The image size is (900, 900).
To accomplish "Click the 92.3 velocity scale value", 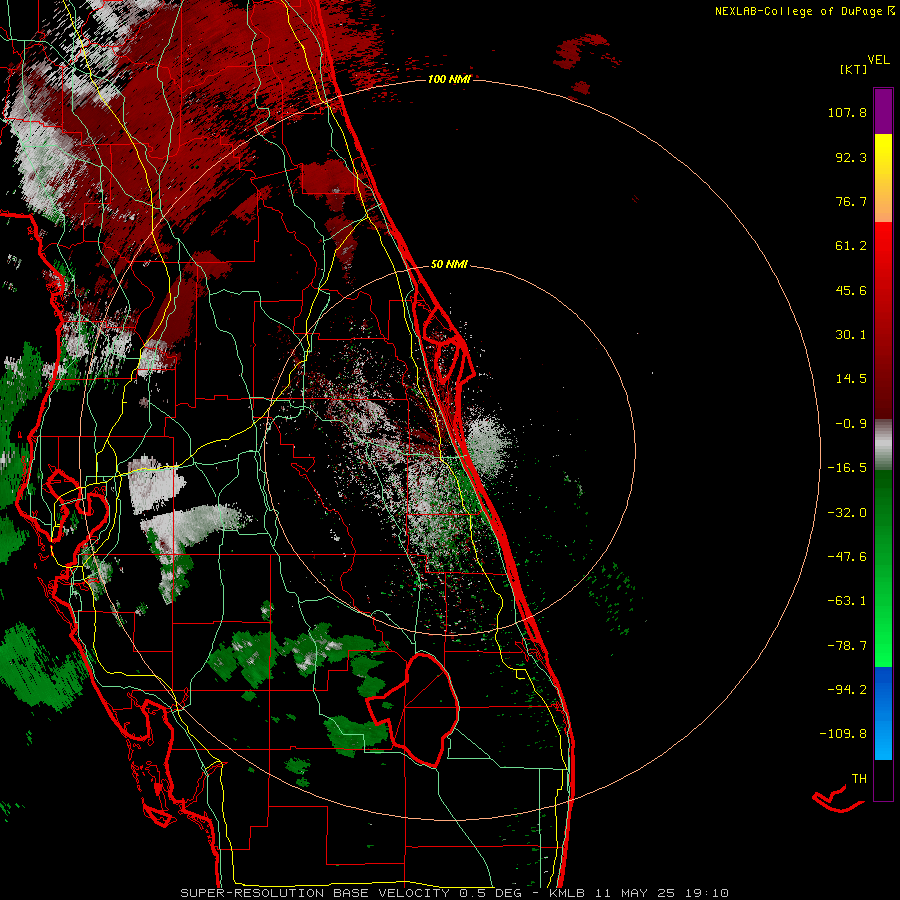I will [x=851, y=157].
